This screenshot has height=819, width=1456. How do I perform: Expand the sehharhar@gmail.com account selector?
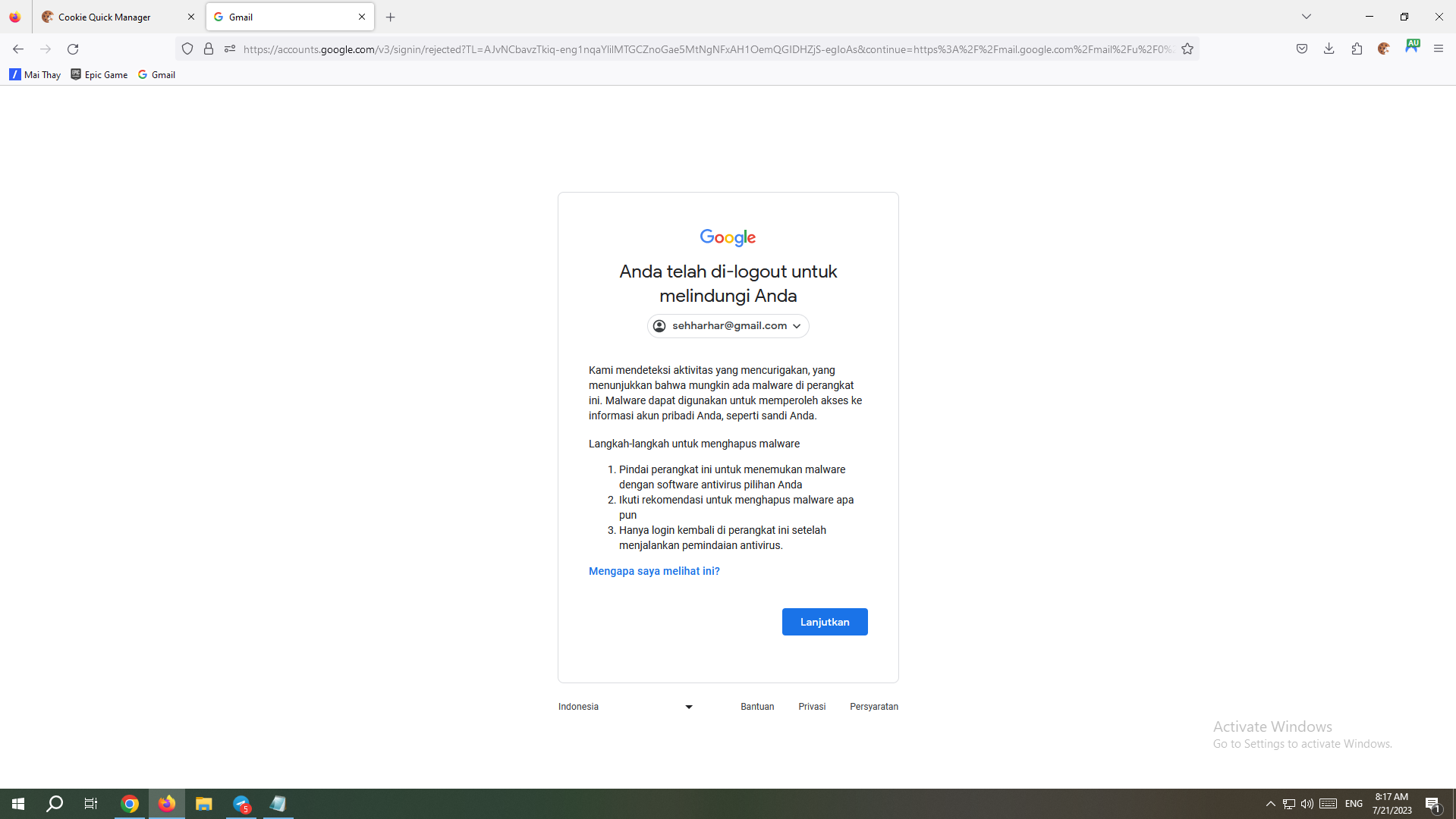[728, 326]
